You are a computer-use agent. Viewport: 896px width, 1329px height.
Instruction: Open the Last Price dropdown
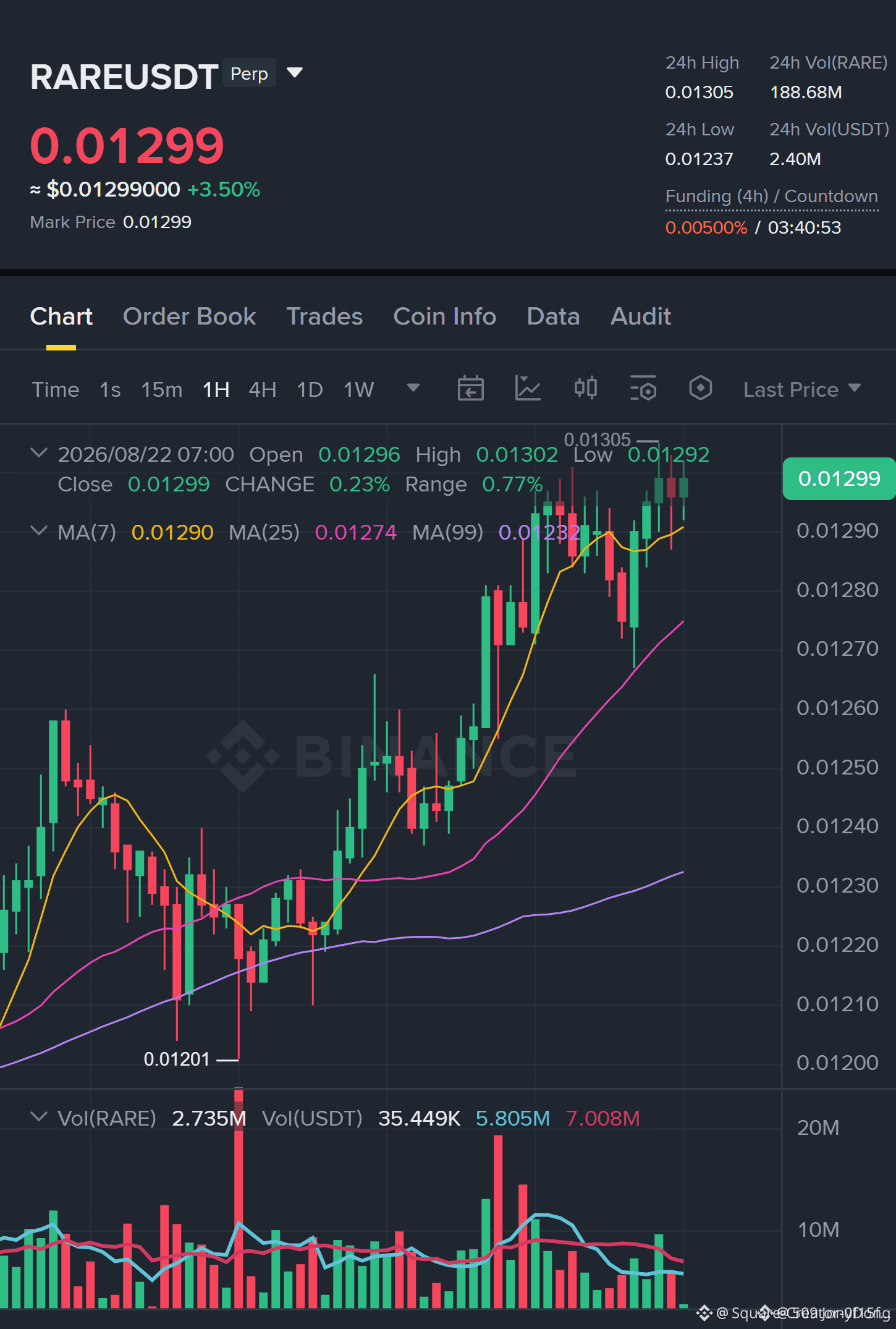point(802,389)
